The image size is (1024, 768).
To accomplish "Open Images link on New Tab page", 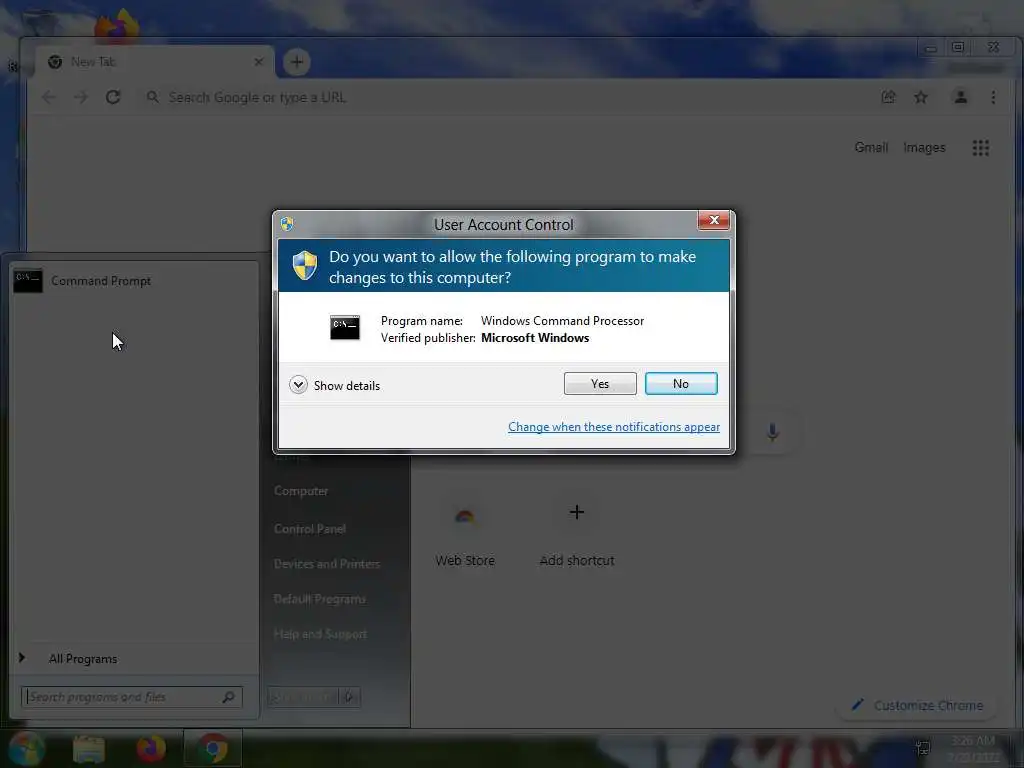I will pyautogui.click(x=924, y=148).
